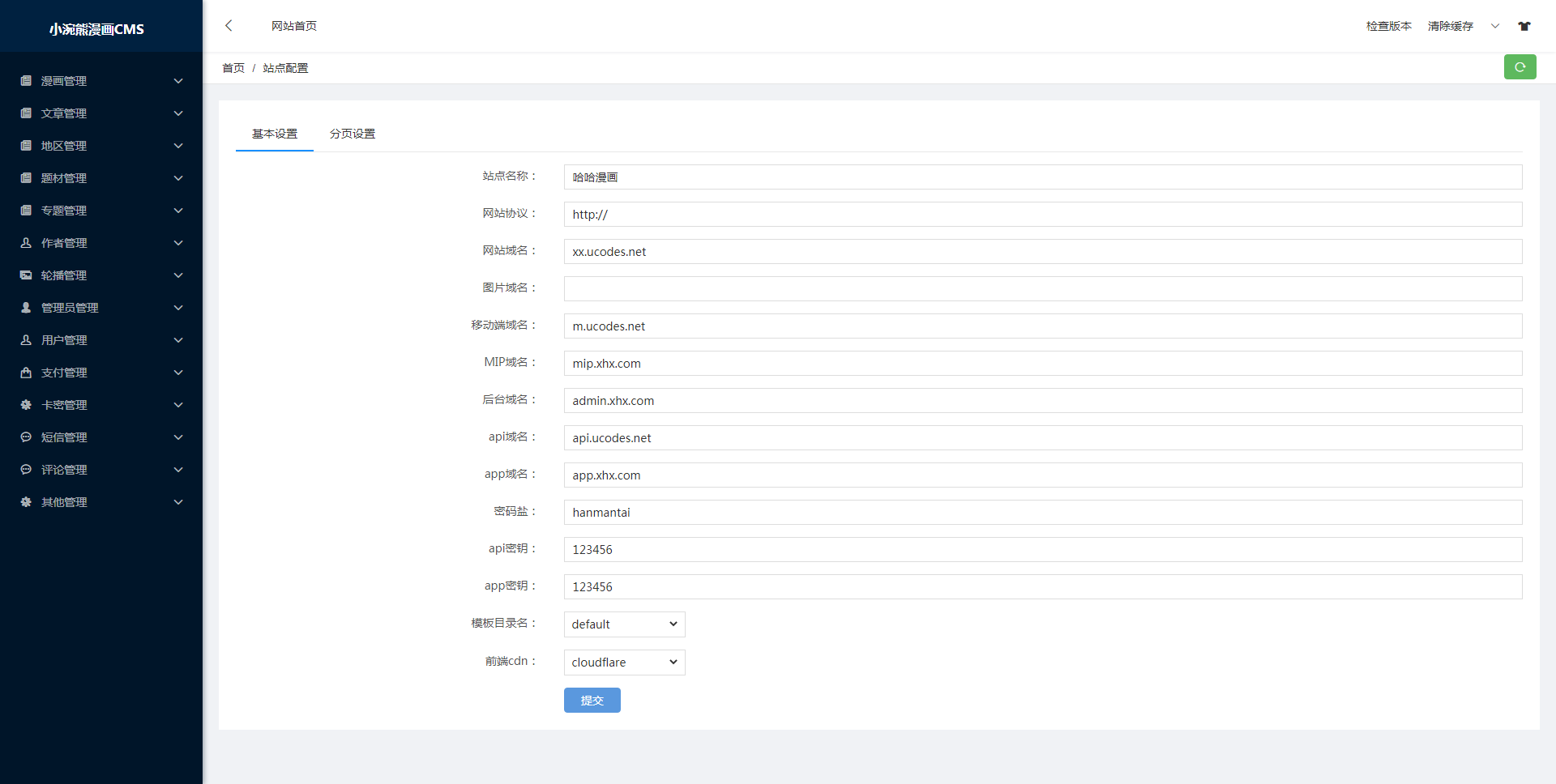Select the 基本设置 tab

[x=275, y=134]
